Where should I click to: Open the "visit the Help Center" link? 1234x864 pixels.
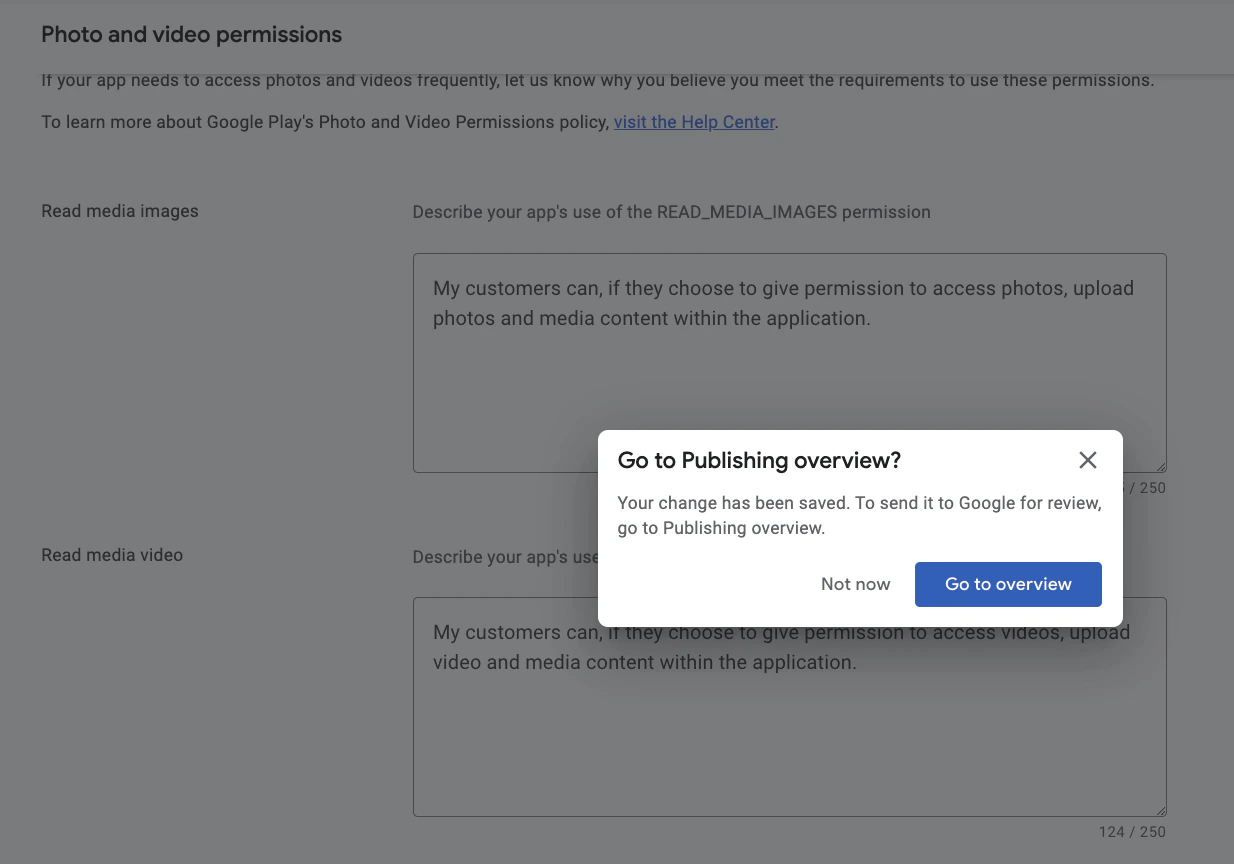click(x=694, y=121)
